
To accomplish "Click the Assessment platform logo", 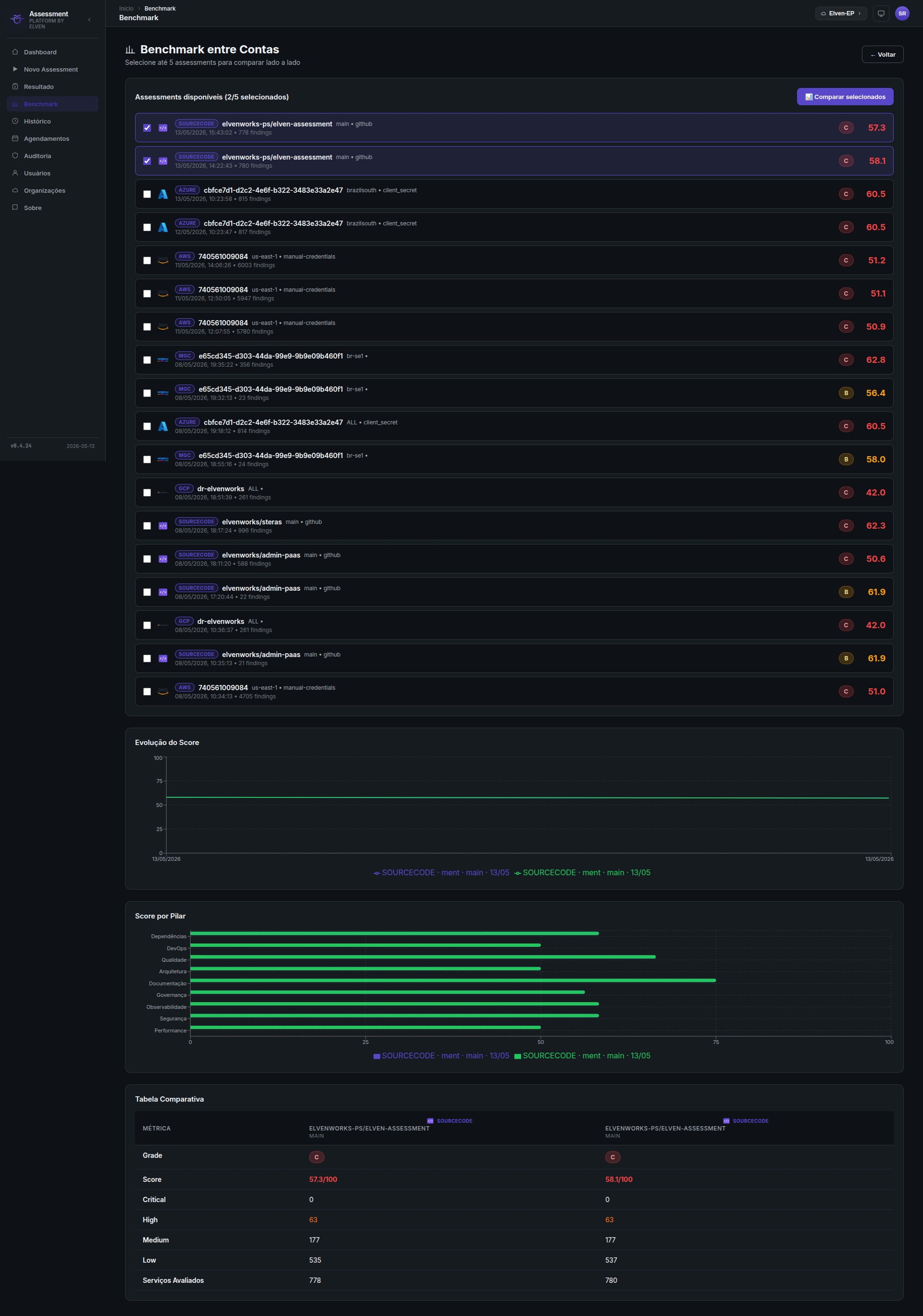I will [x=17, y=20].
